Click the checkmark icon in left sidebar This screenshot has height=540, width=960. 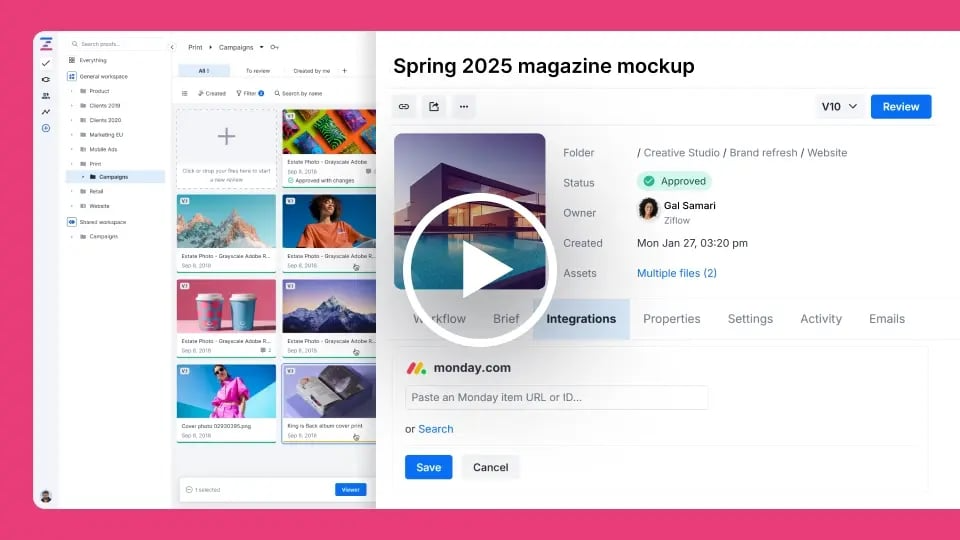tap(45, 63)
